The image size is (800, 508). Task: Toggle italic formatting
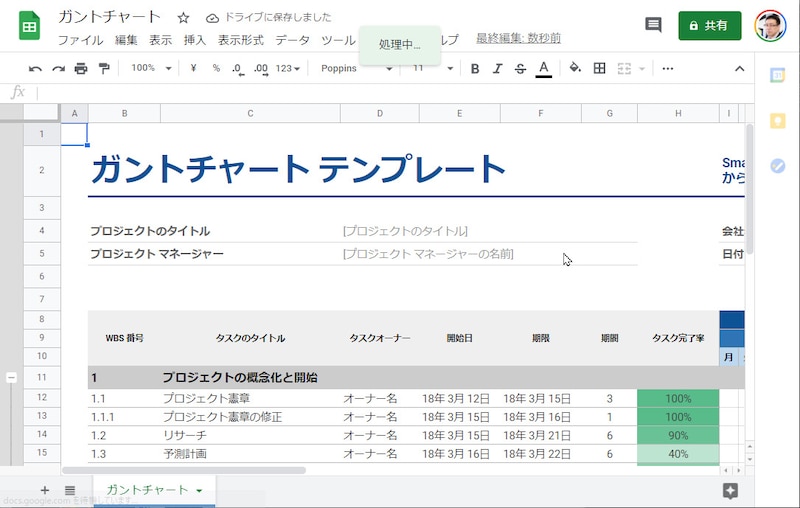pyautogui.click(x=497, y=68)
